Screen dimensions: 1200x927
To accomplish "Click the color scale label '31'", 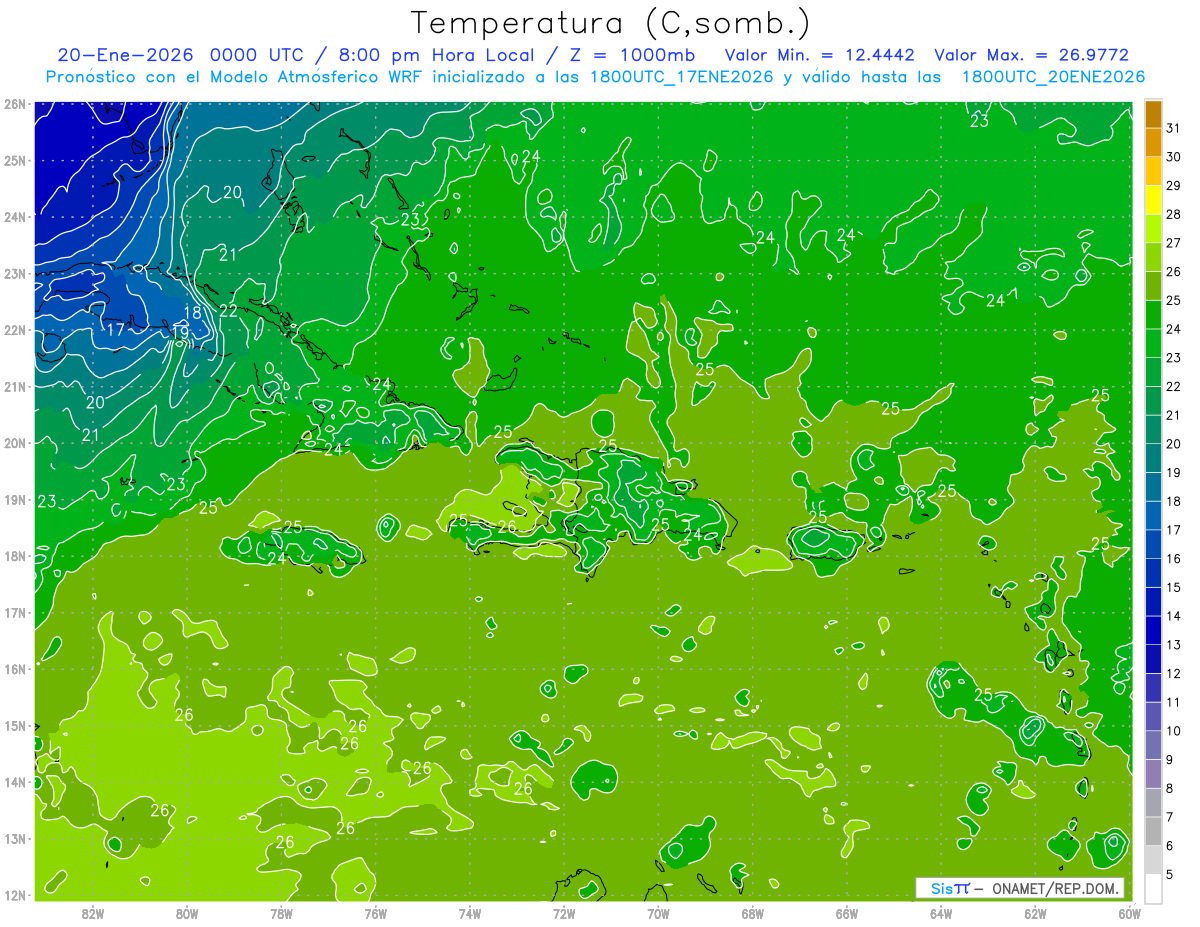I will click(x=1174, y=129).
